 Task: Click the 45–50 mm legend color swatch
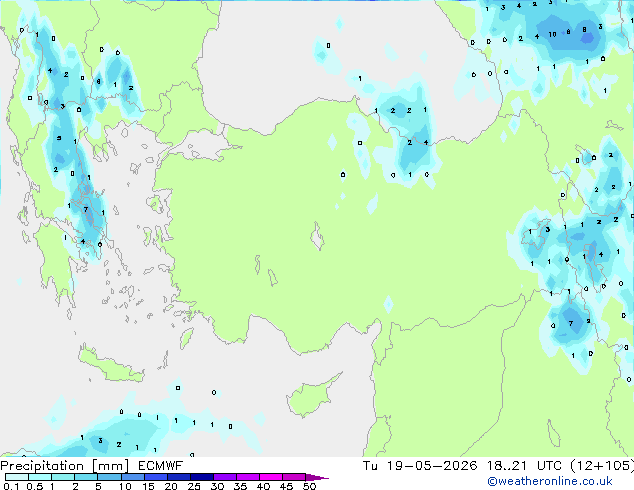pyautogui.click(x=294, y=477)
